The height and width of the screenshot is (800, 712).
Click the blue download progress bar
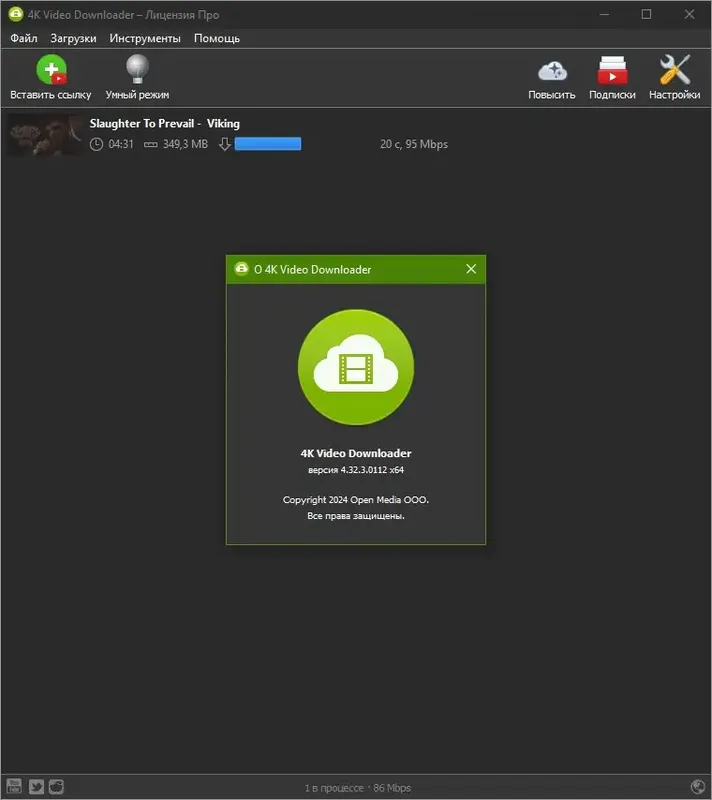pos(268,144)
